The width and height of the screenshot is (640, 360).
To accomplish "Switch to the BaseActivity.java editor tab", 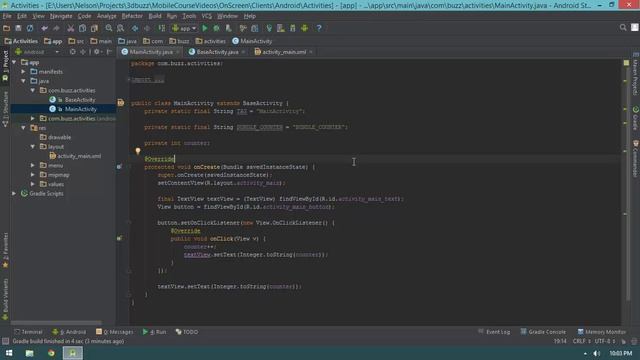I will 217,52.
